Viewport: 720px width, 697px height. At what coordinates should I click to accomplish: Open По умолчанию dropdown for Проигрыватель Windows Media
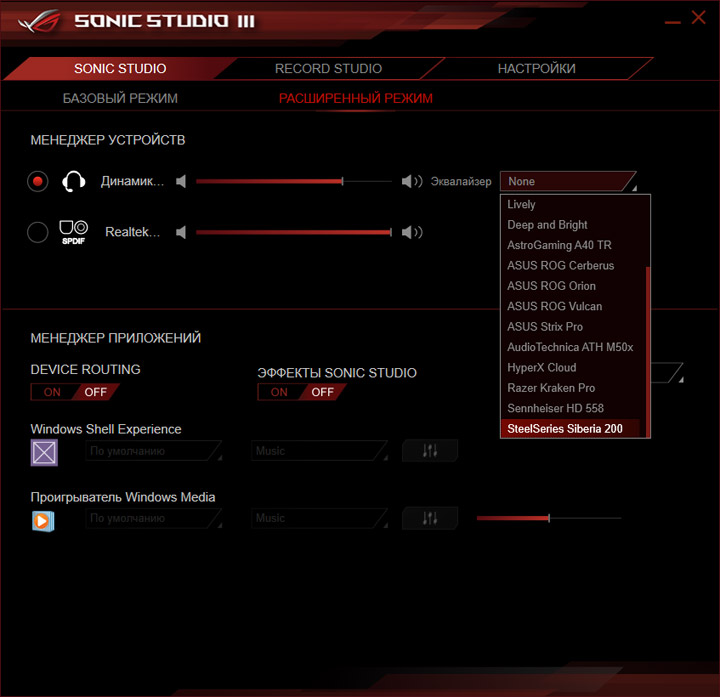[154, 518]
